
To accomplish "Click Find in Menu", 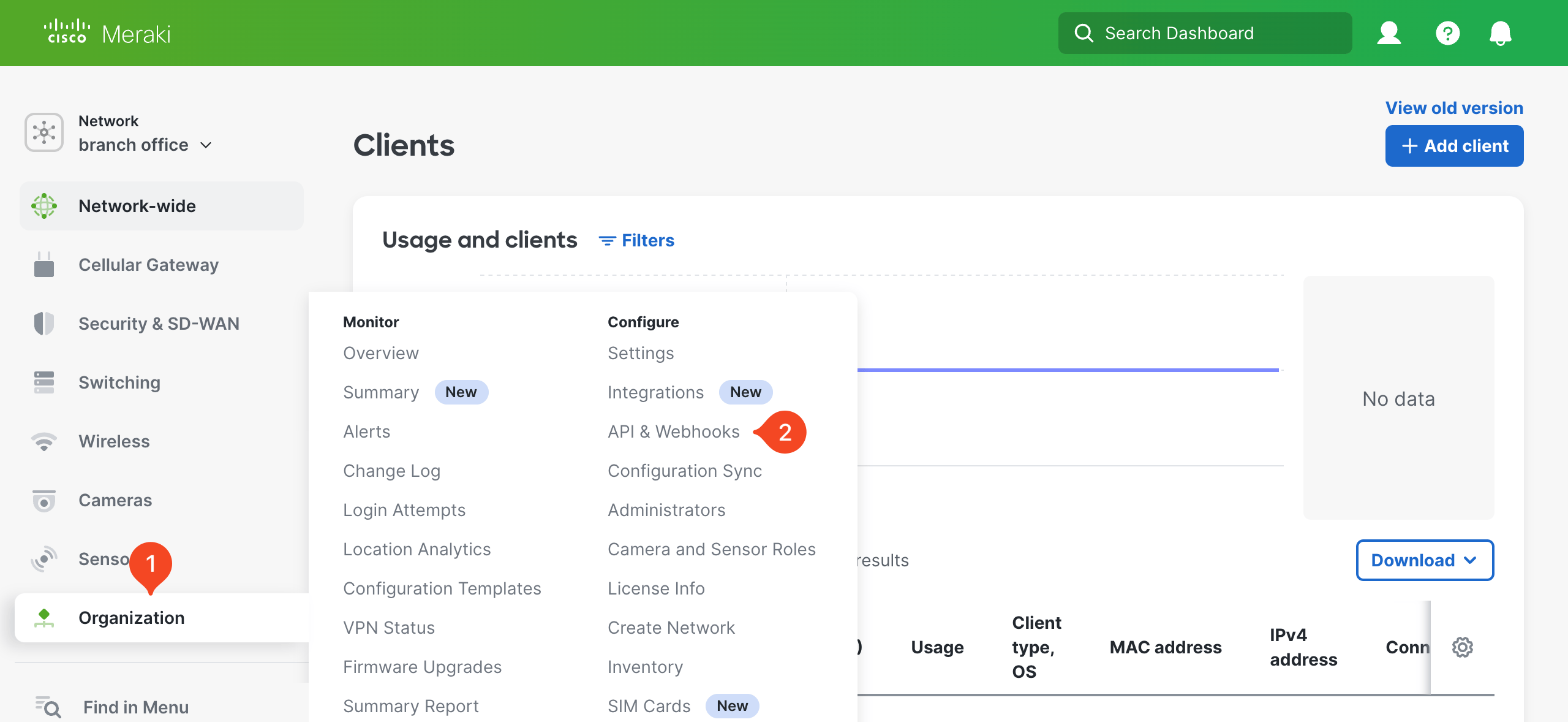I will coord(136,707).
